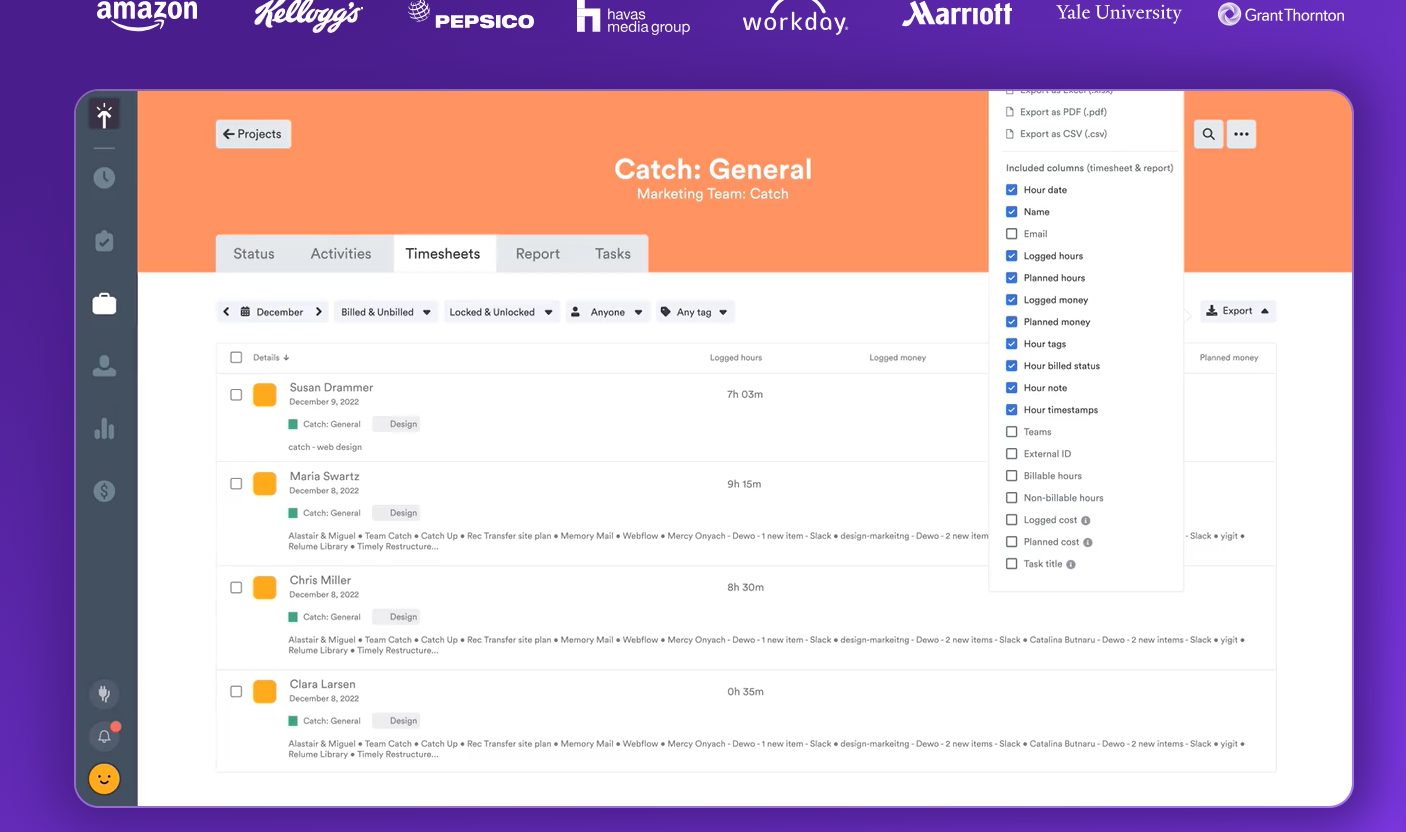This screenshot has height=832, width=1406.
Task: Switch to the Status tab
Action: 254,254
